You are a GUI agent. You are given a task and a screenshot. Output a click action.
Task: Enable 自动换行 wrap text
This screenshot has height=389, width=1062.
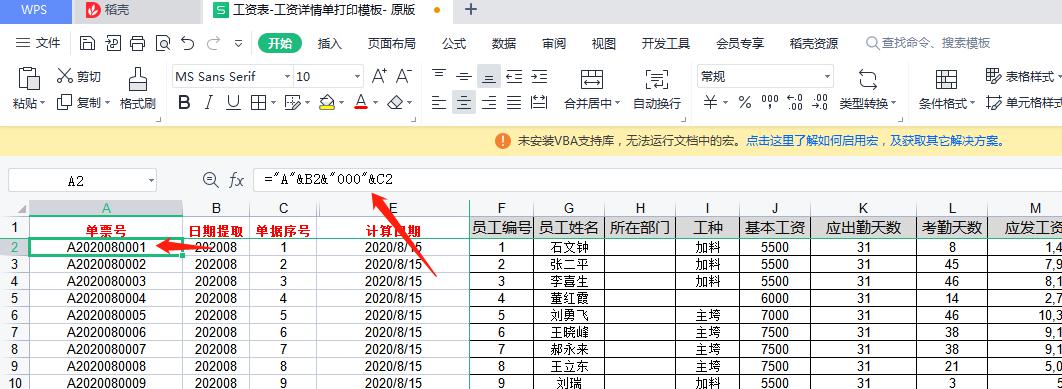point(656,88)
